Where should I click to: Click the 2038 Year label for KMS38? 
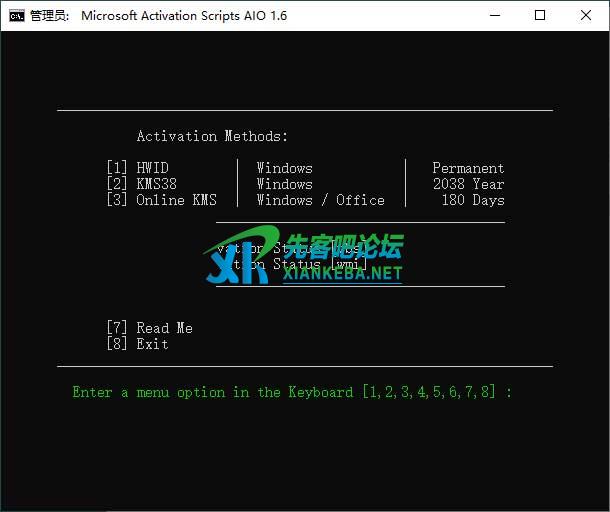click(468, 184)
